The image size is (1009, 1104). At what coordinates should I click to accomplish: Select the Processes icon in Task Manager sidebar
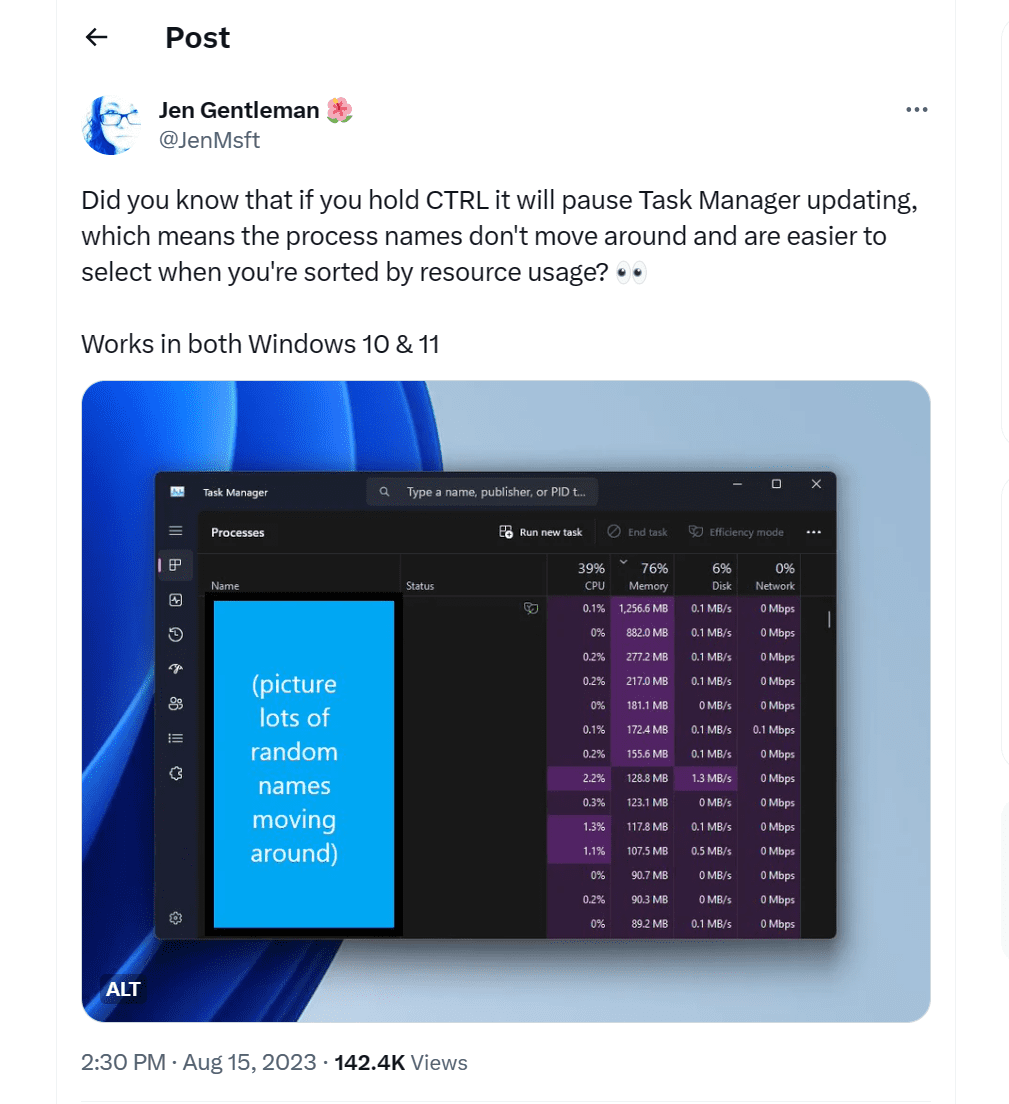176,565
